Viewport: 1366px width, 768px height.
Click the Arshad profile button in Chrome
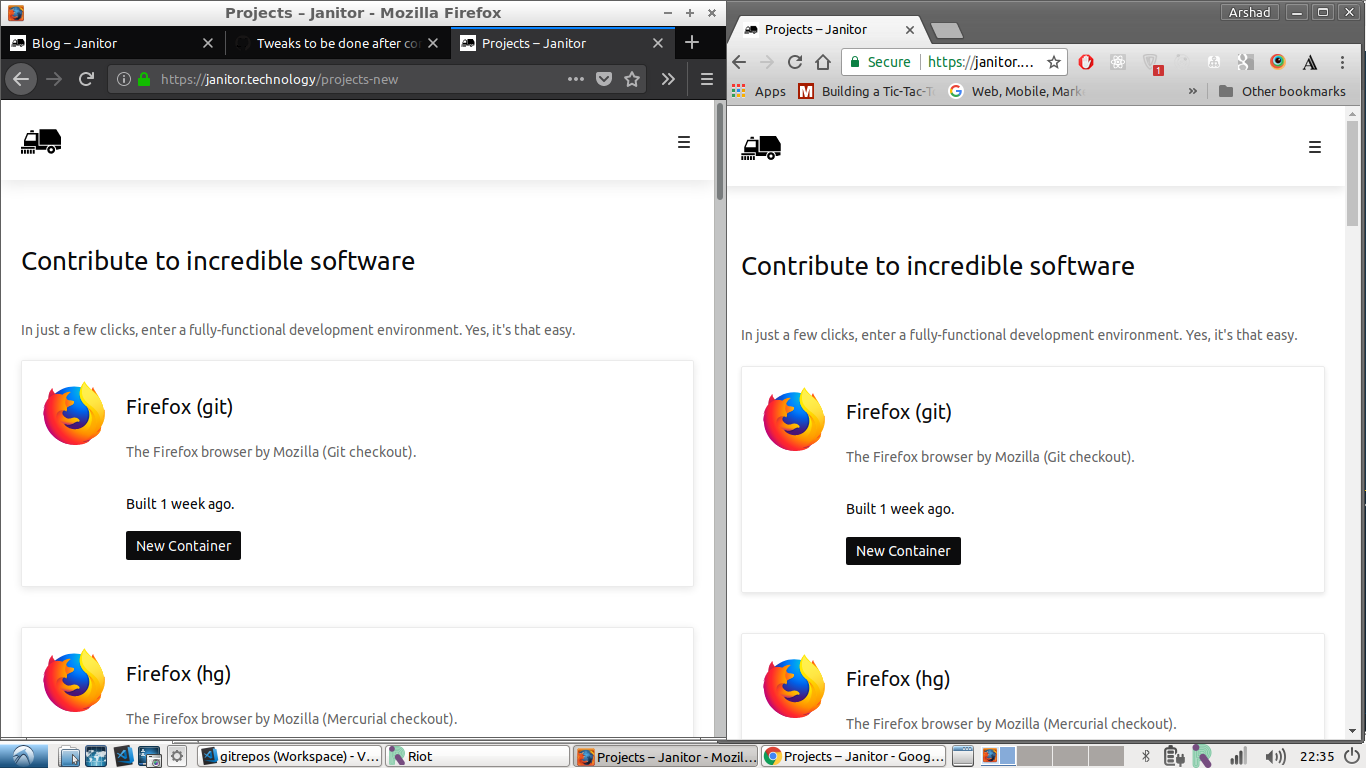[1250, 12]
